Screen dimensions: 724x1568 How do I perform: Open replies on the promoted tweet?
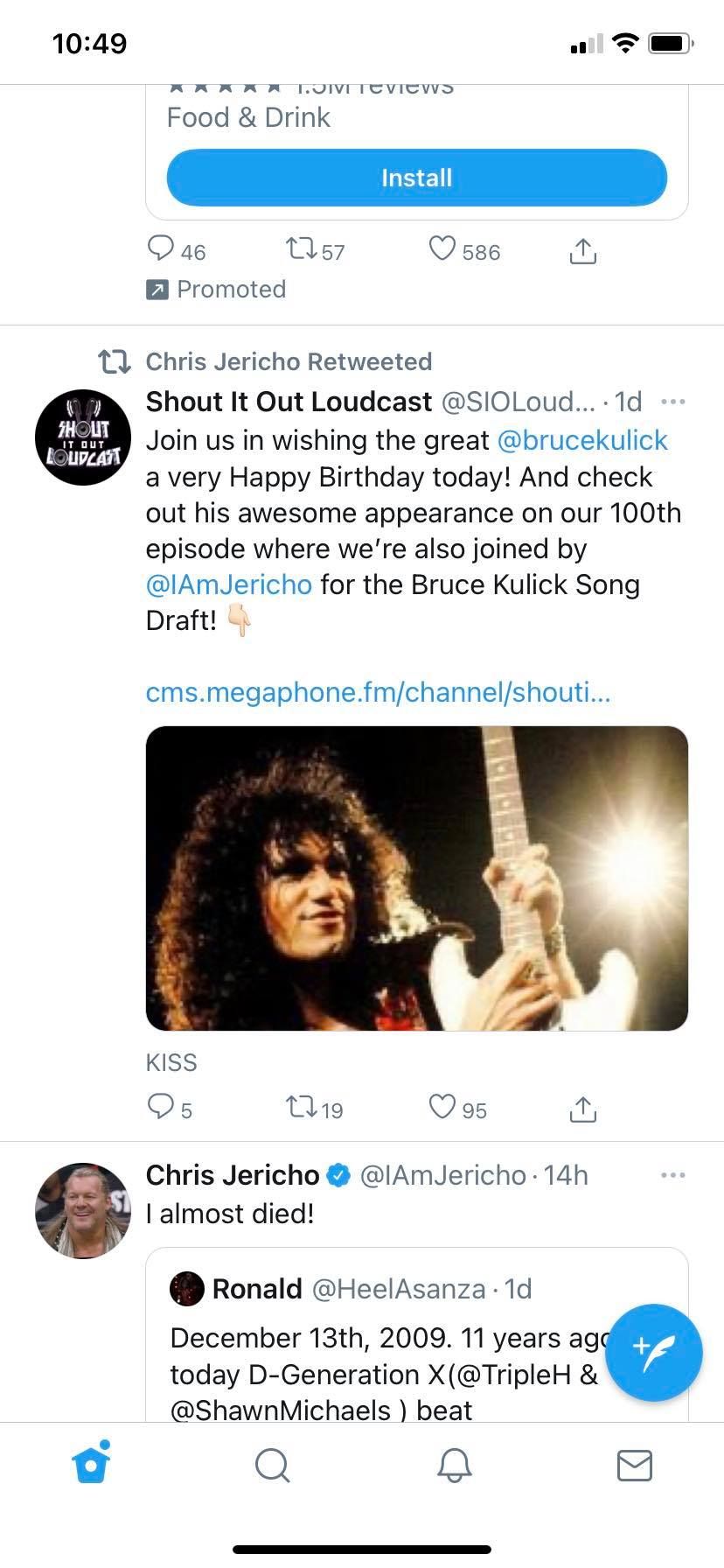pyautogui.click(x=161, y=249)
